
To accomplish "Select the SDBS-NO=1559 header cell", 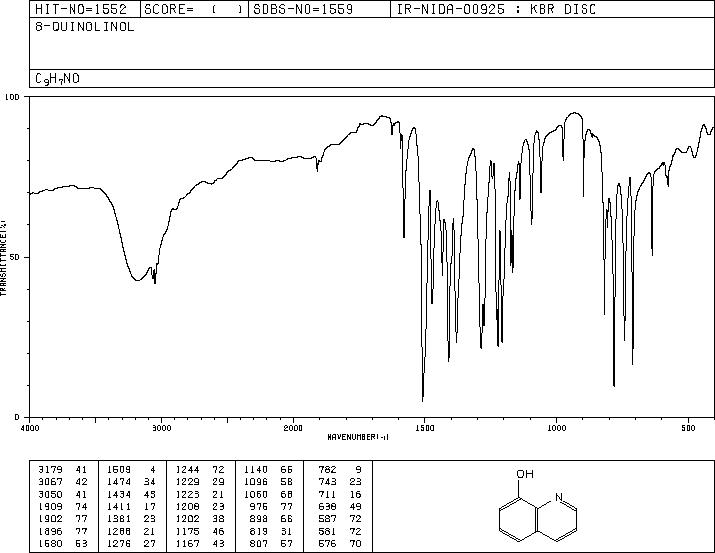I will pyautogui.click(x=303, y=9).
